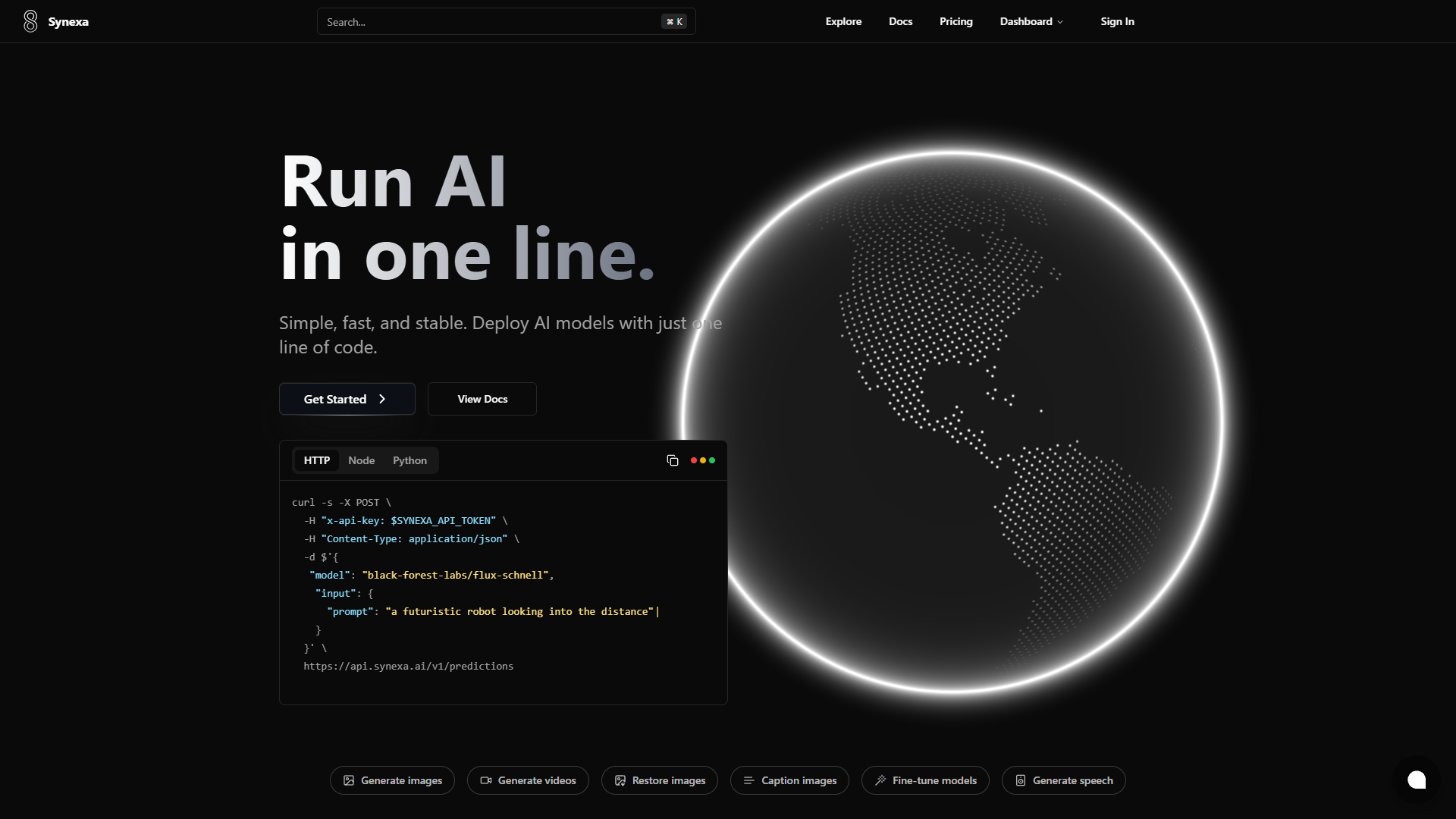This screenshot has width=1456, height=819.
Task: Click the video camera icon in Generate videos
Action: pos(486,780)
